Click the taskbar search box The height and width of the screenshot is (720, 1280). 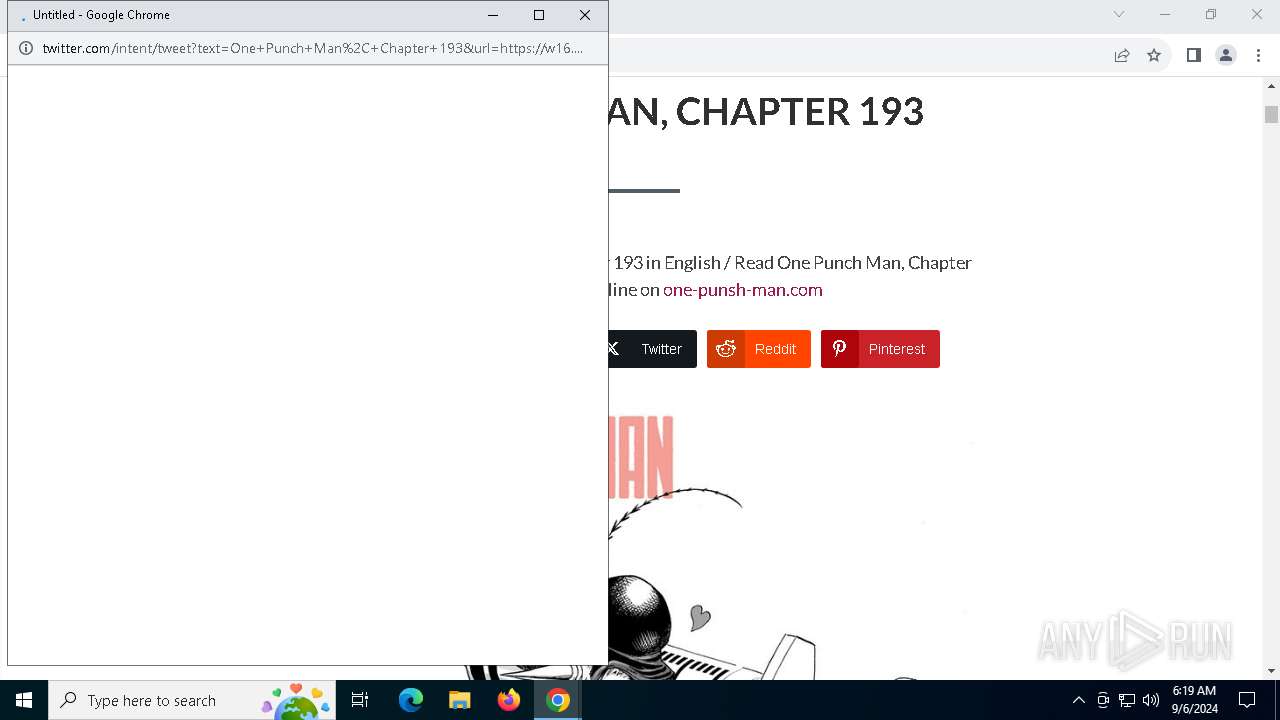192,700
